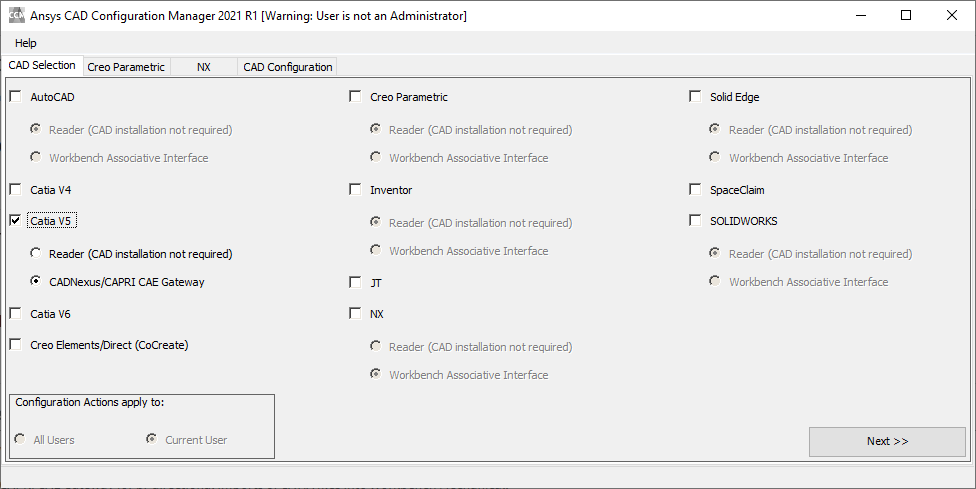Switch to the Creo Parametric tab

[x=126, y=67]
